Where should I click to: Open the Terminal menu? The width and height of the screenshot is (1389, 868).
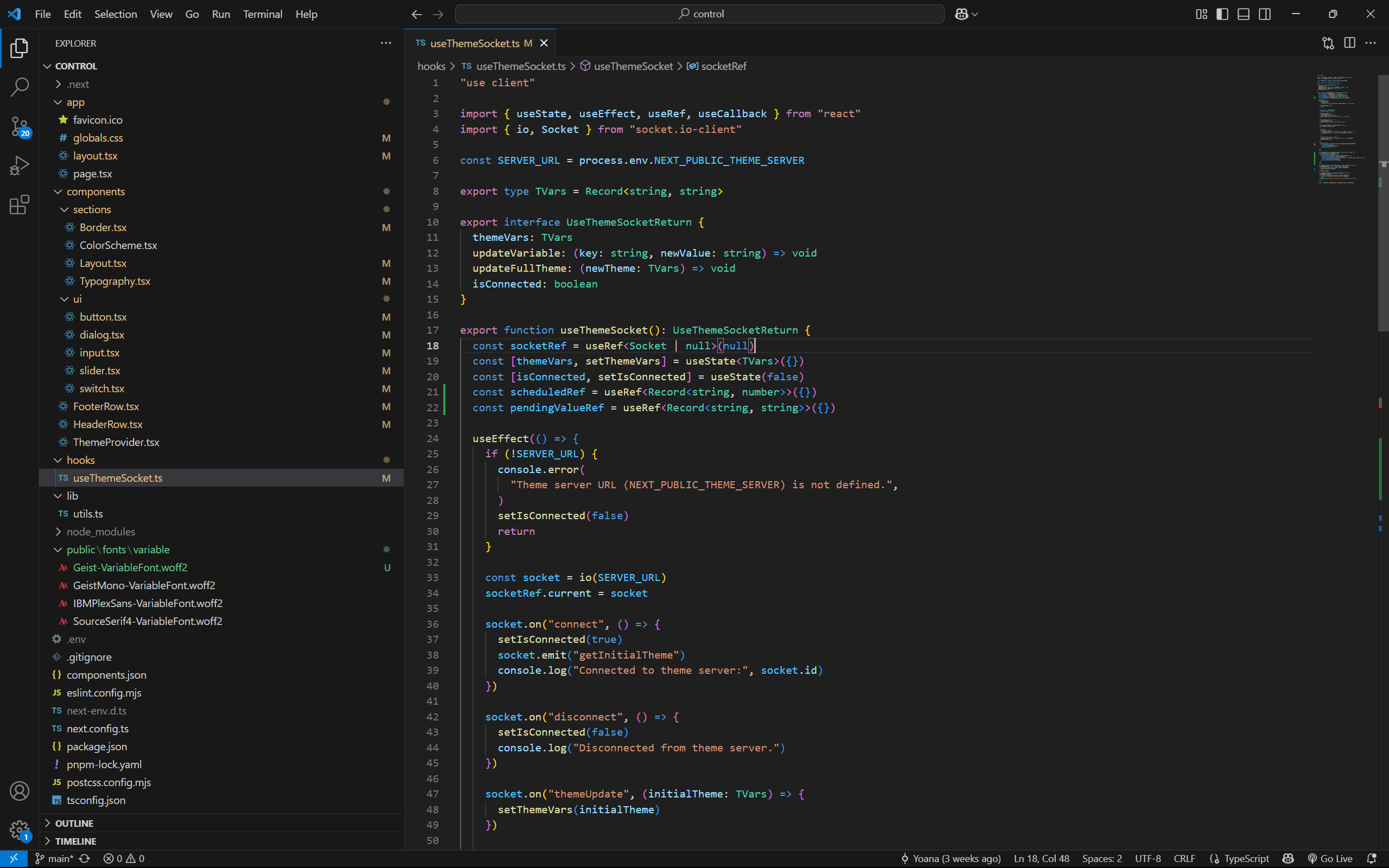point(262,14)
